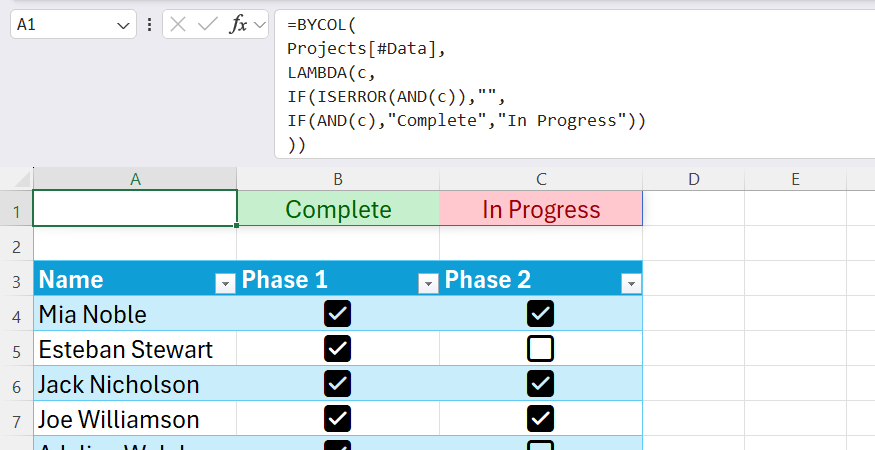Uncheck Jack Nicholson's Phase 1 checkbox
The width and height of the screenshot is (875, 450).
(x=338, y=384)
